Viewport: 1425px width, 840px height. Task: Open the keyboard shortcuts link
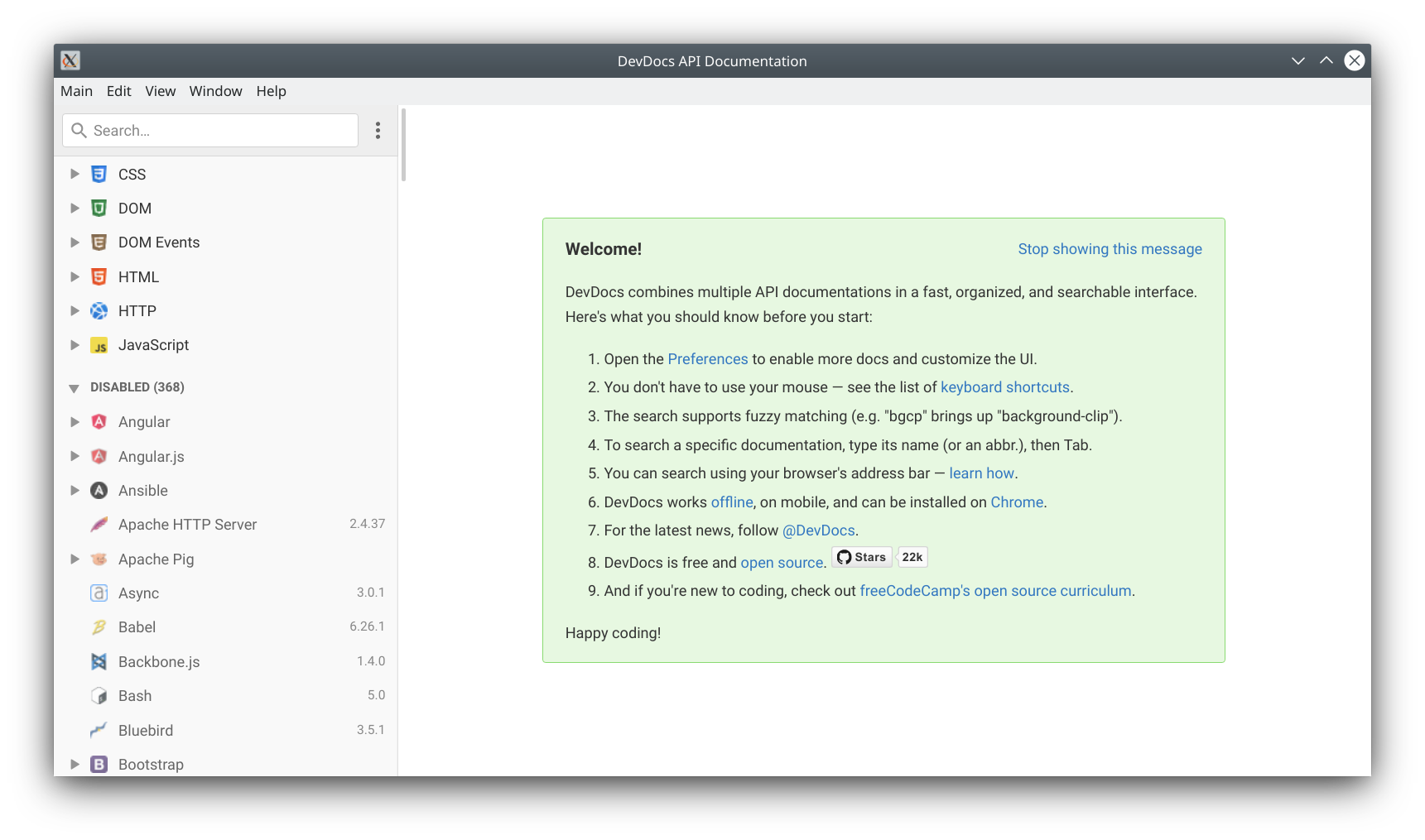[x=1005, y=387]
